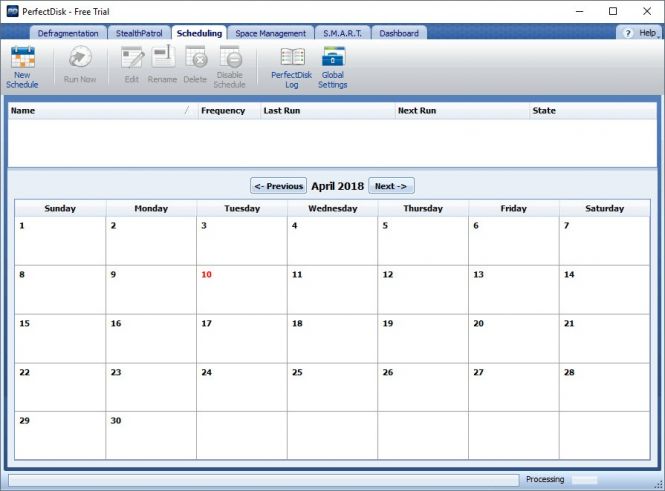Sort by Frequency column header
Viewport: 665px width, 491px height.
229,111
